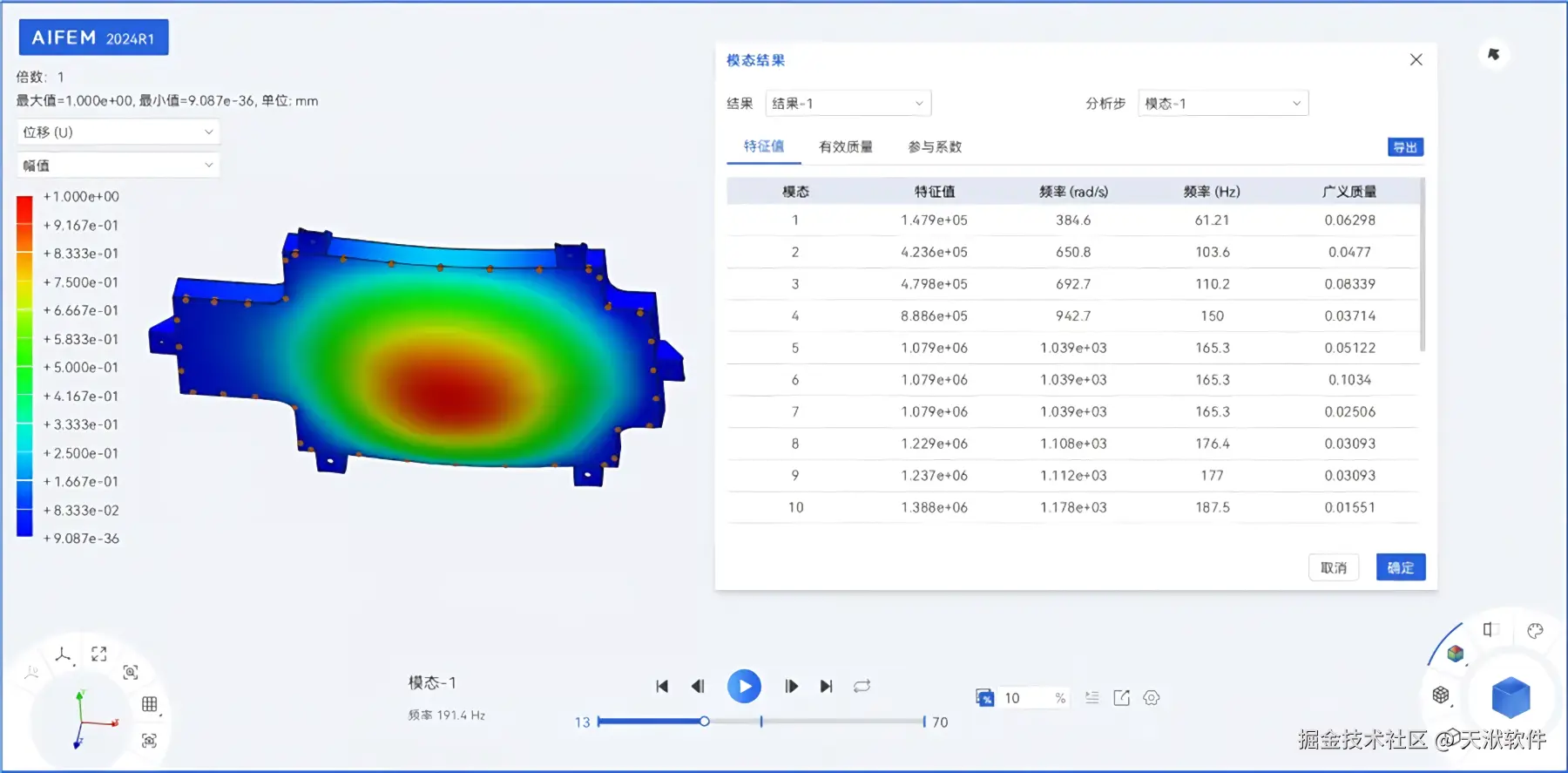Click the percent scale animation icon
1568x773 pixels.
tap(984, 698)
